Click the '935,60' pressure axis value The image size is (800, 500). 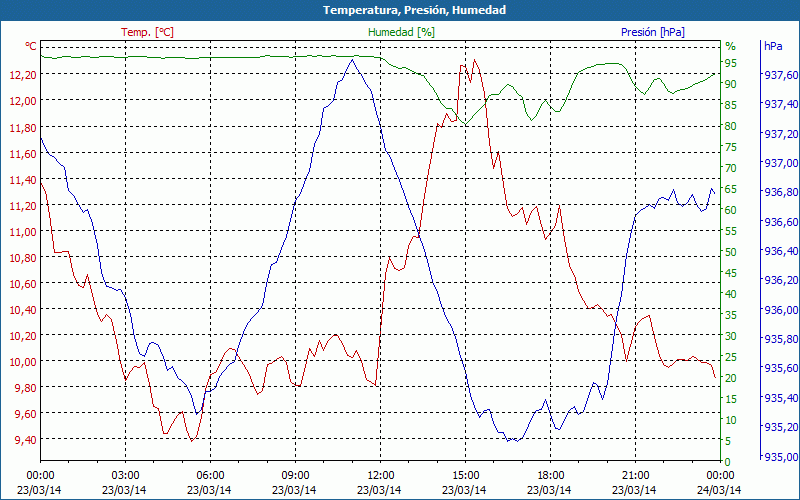781,368
